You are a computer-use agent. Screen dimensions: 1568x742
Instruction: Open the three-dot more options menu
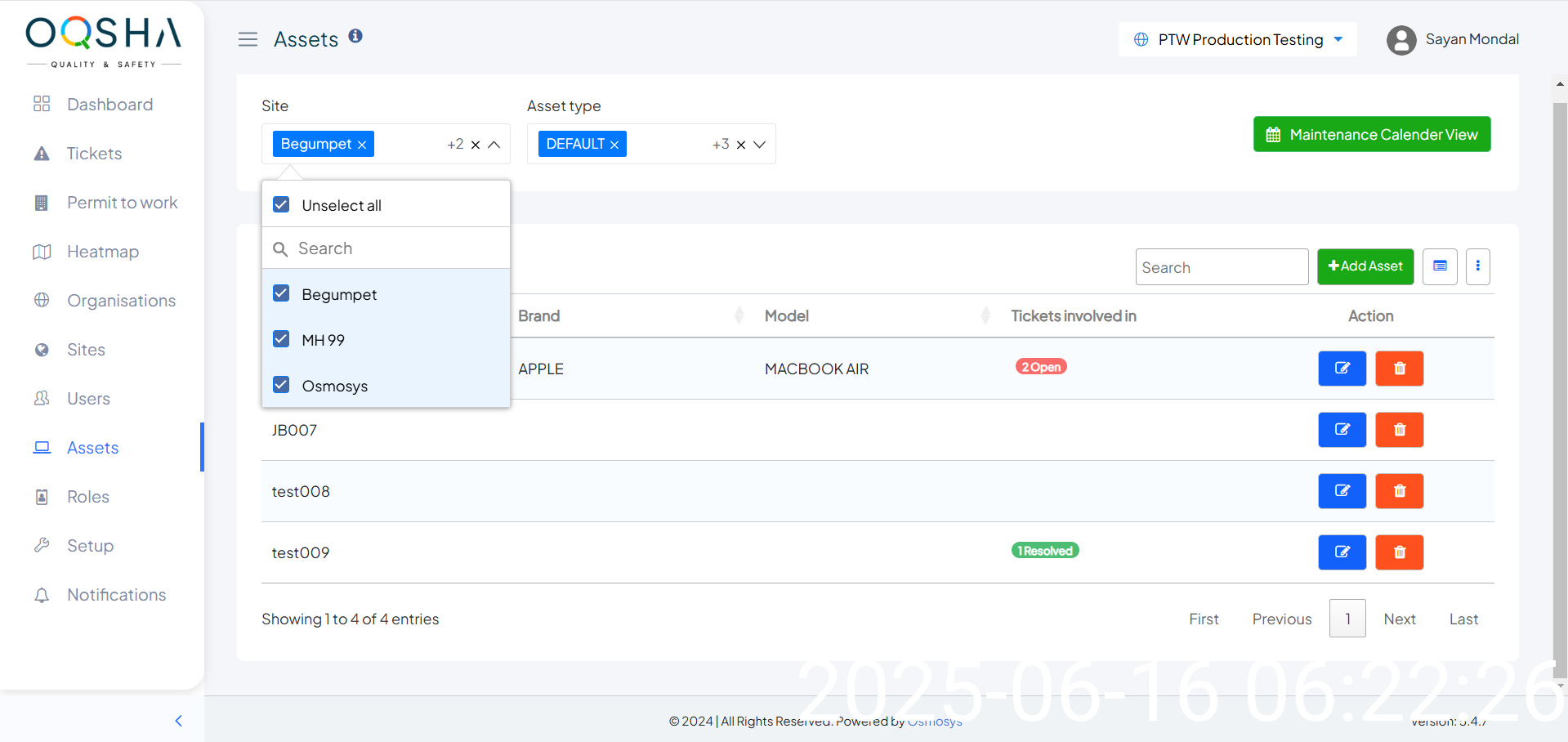[1476, 266]
